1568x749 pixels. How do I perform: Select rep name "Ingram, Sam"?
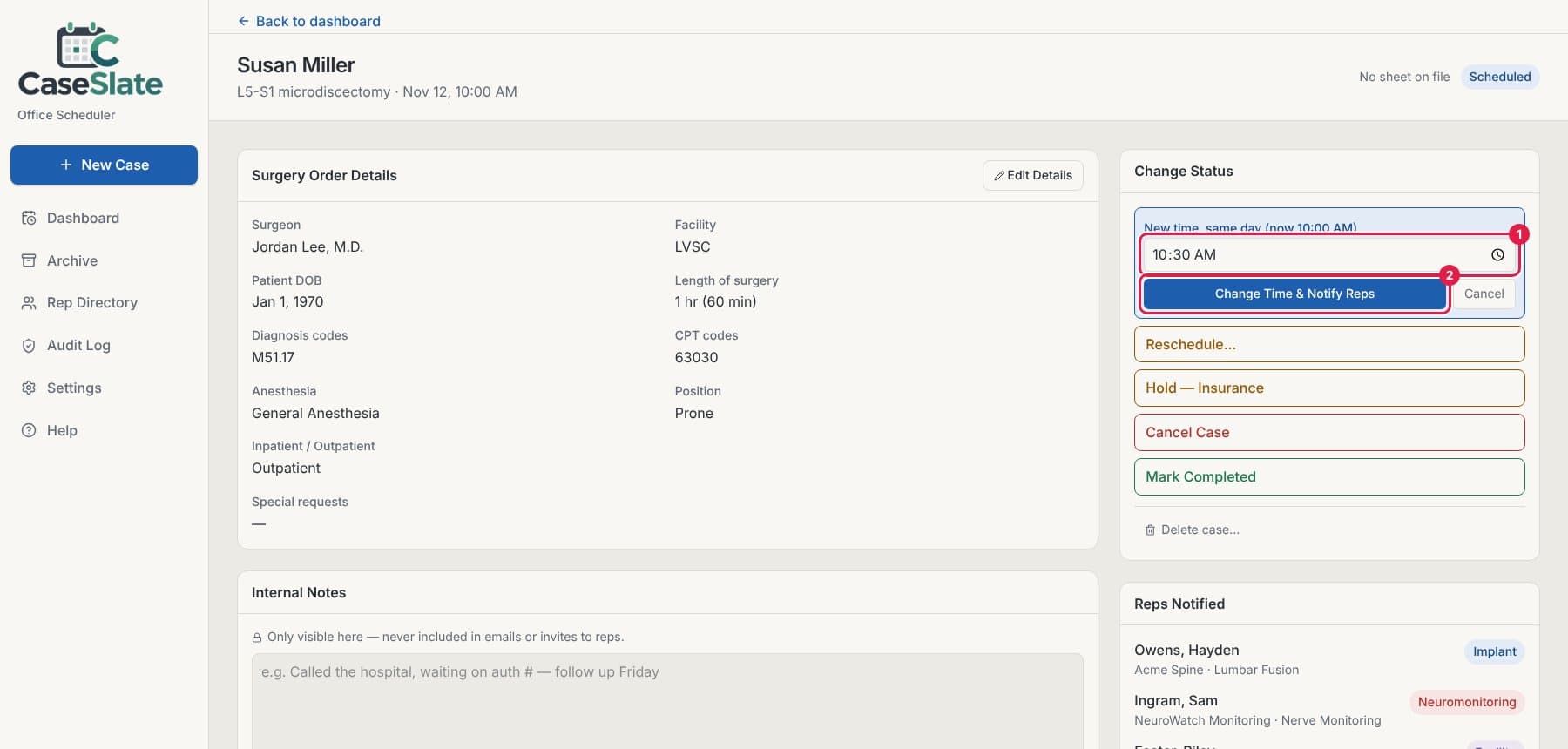1176,700
